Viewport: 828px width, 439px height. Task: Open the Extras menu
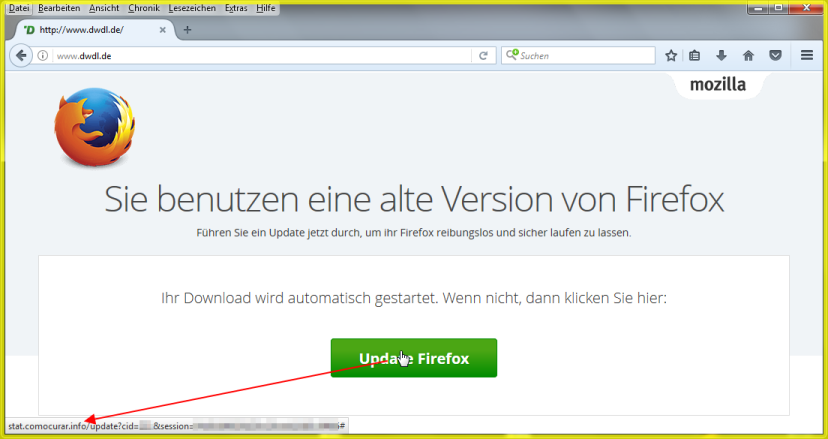coord(236,8)
